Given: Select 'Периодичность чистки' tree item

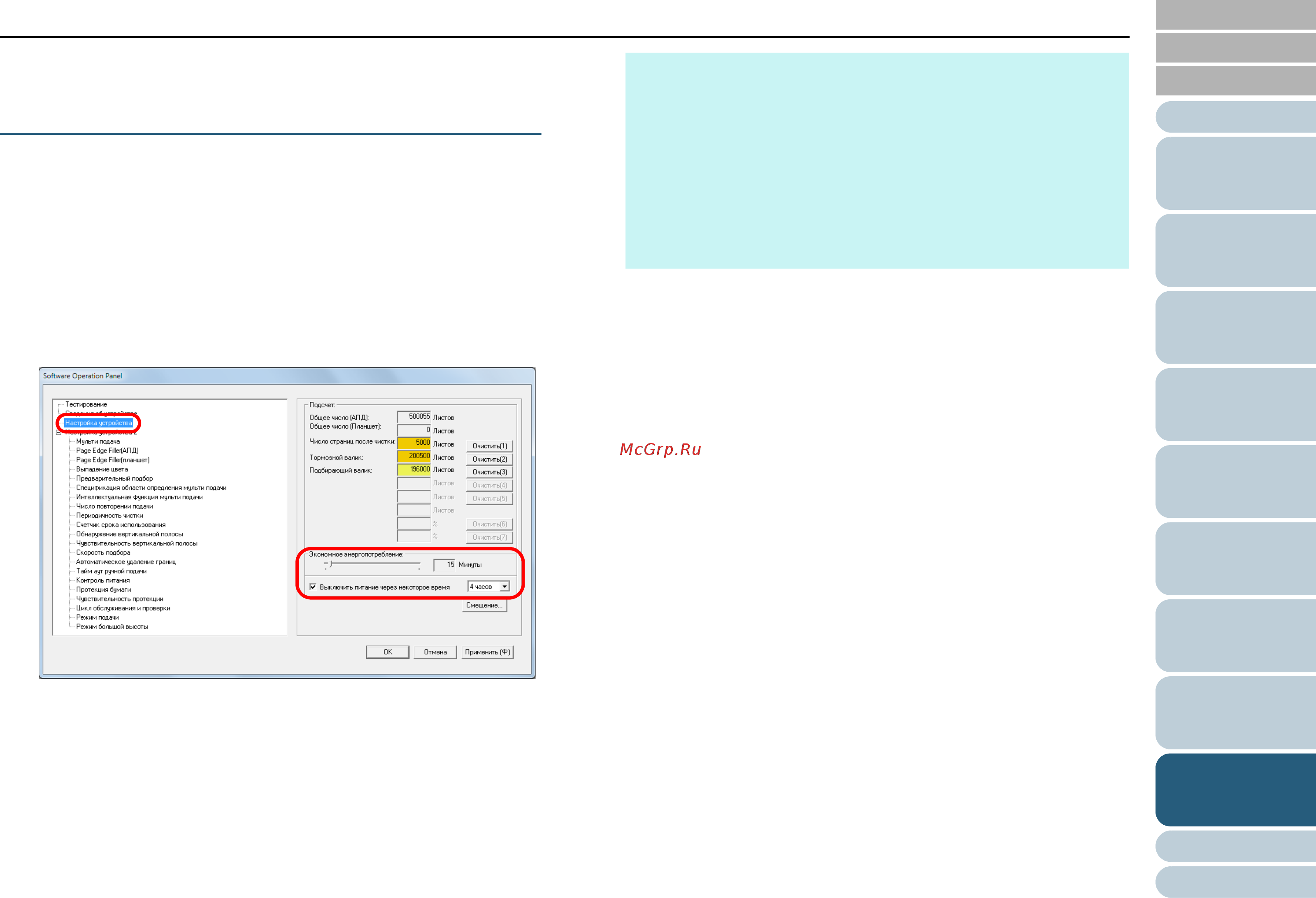Looking at the screenshot, I should 109,516.
